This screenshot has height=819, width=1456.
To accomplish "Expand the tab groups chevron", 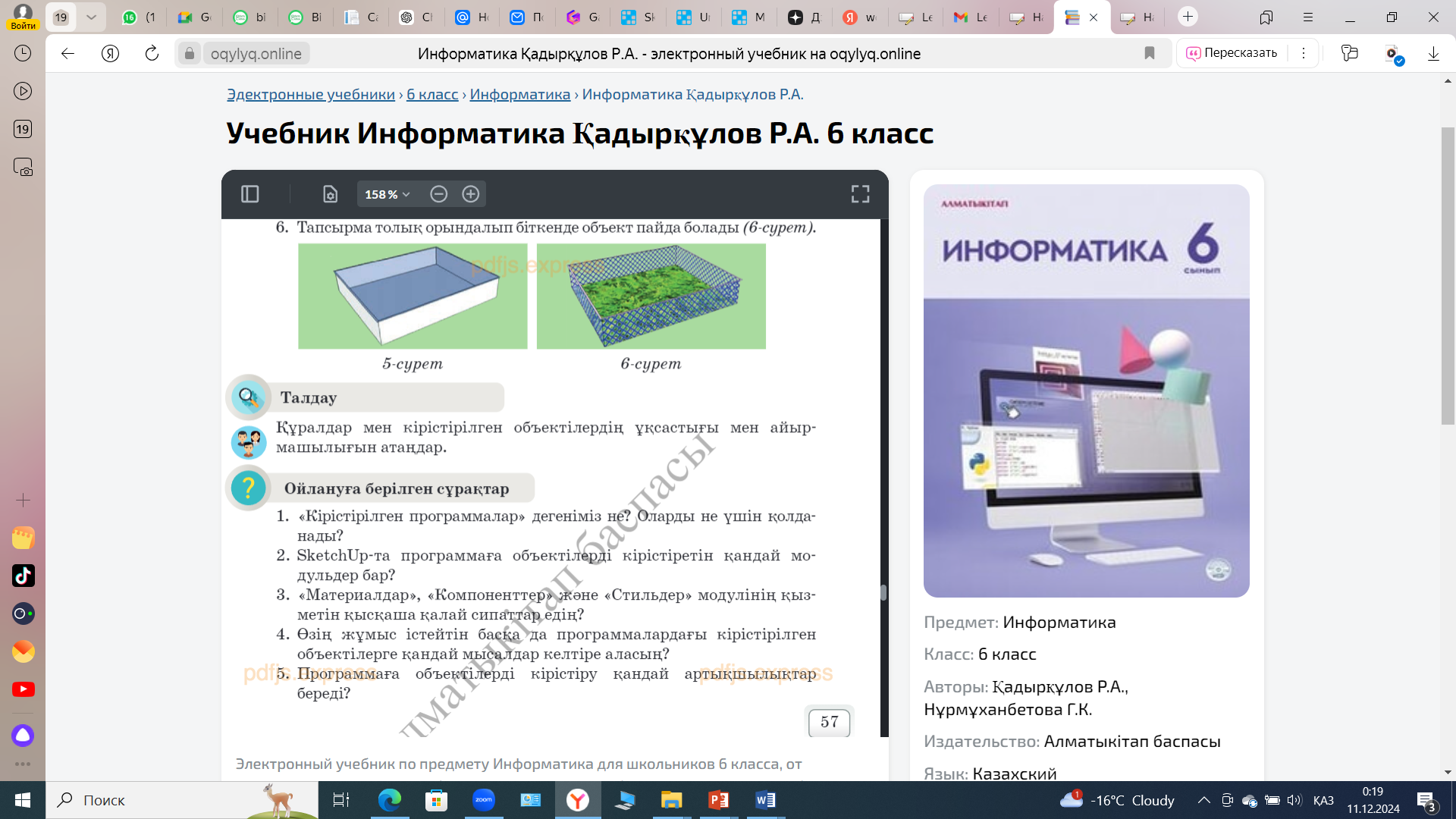I will (91, 17).
